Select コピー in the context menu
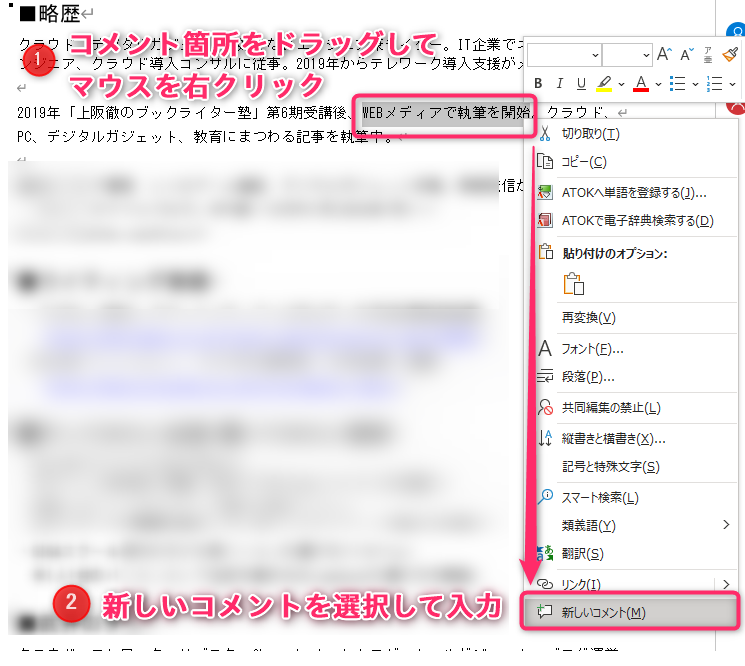 [583, 161]
